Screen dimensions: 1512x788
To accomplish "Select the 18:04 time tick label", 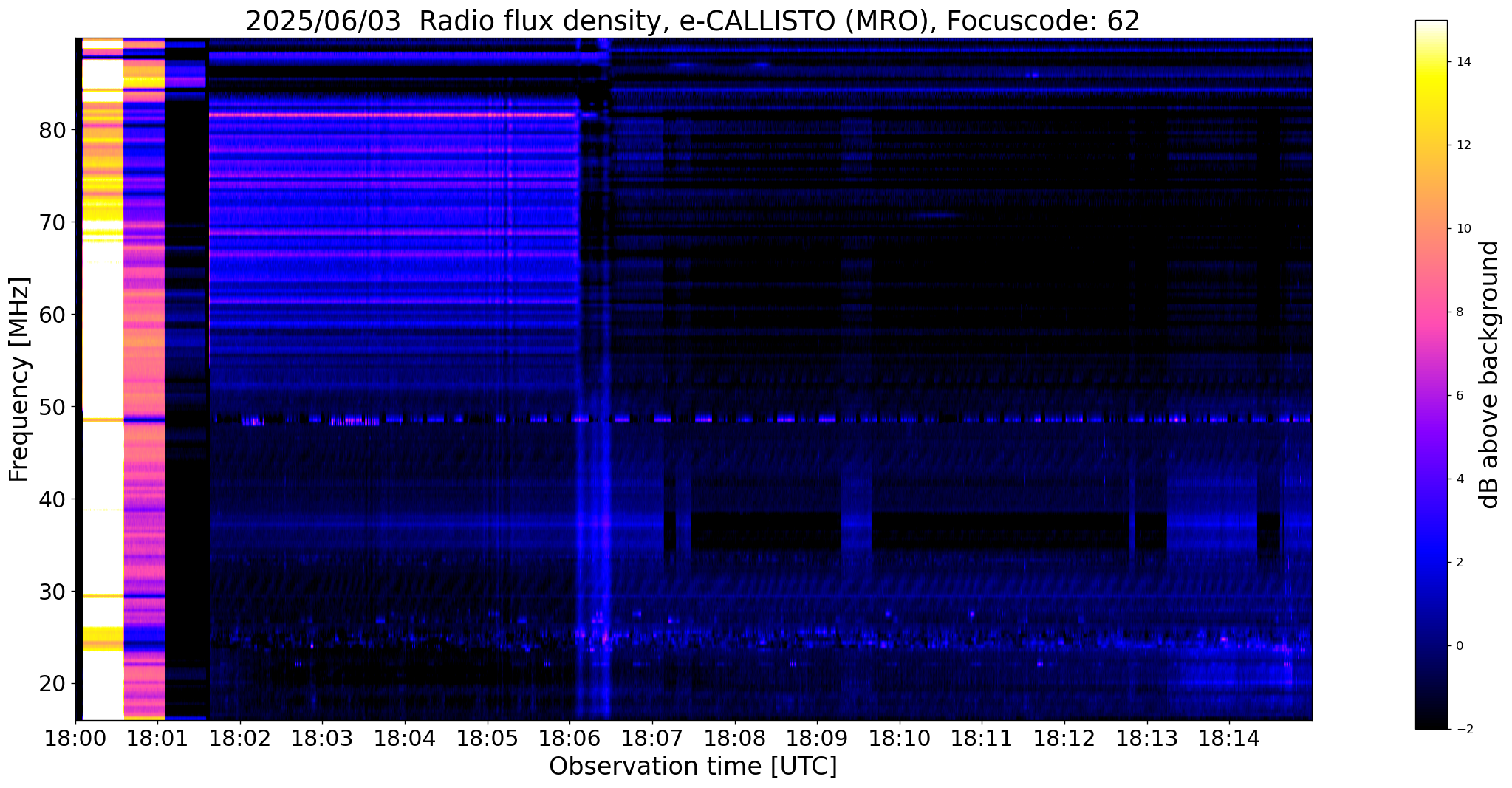I will pyautogui.click(x=405, y=738).
